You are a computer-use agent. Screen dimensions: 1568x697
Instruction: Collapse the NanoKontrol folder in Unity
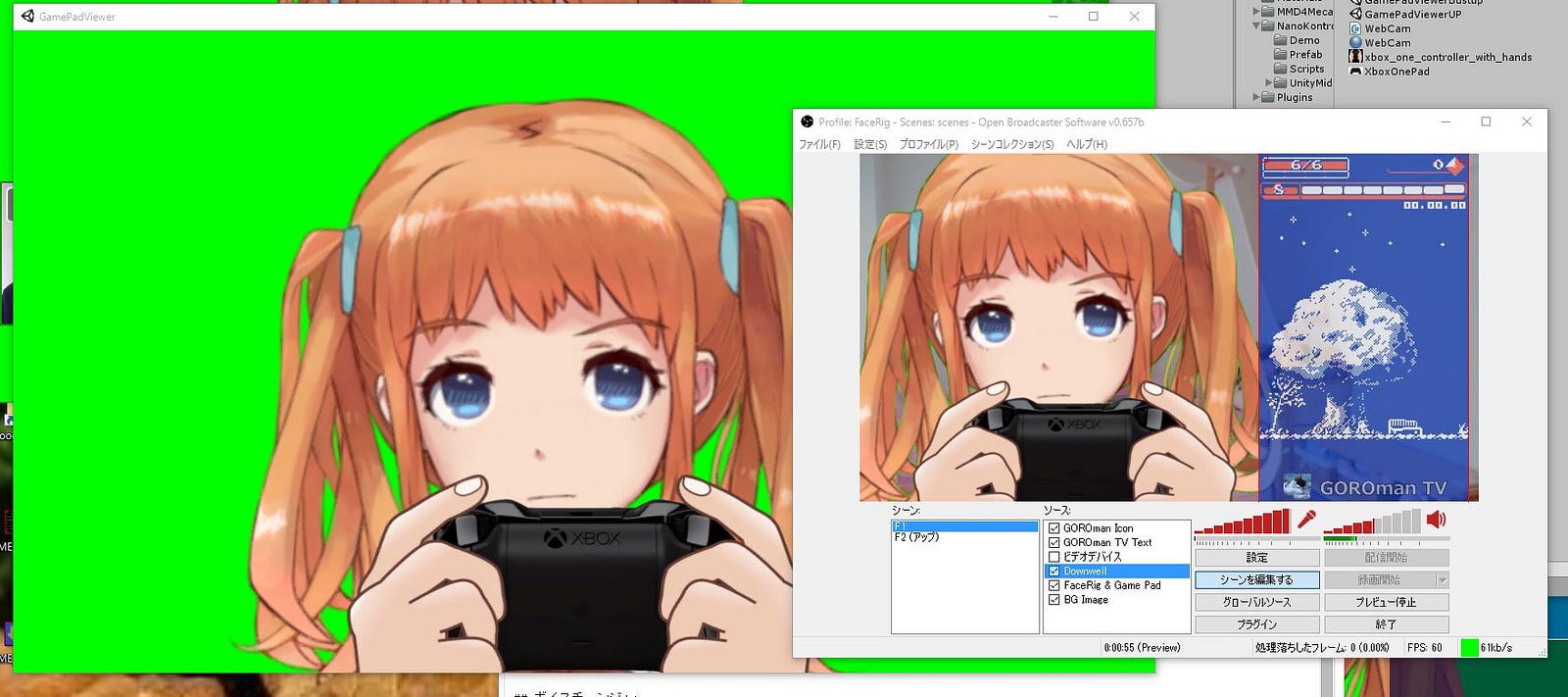click(1256, 26)
